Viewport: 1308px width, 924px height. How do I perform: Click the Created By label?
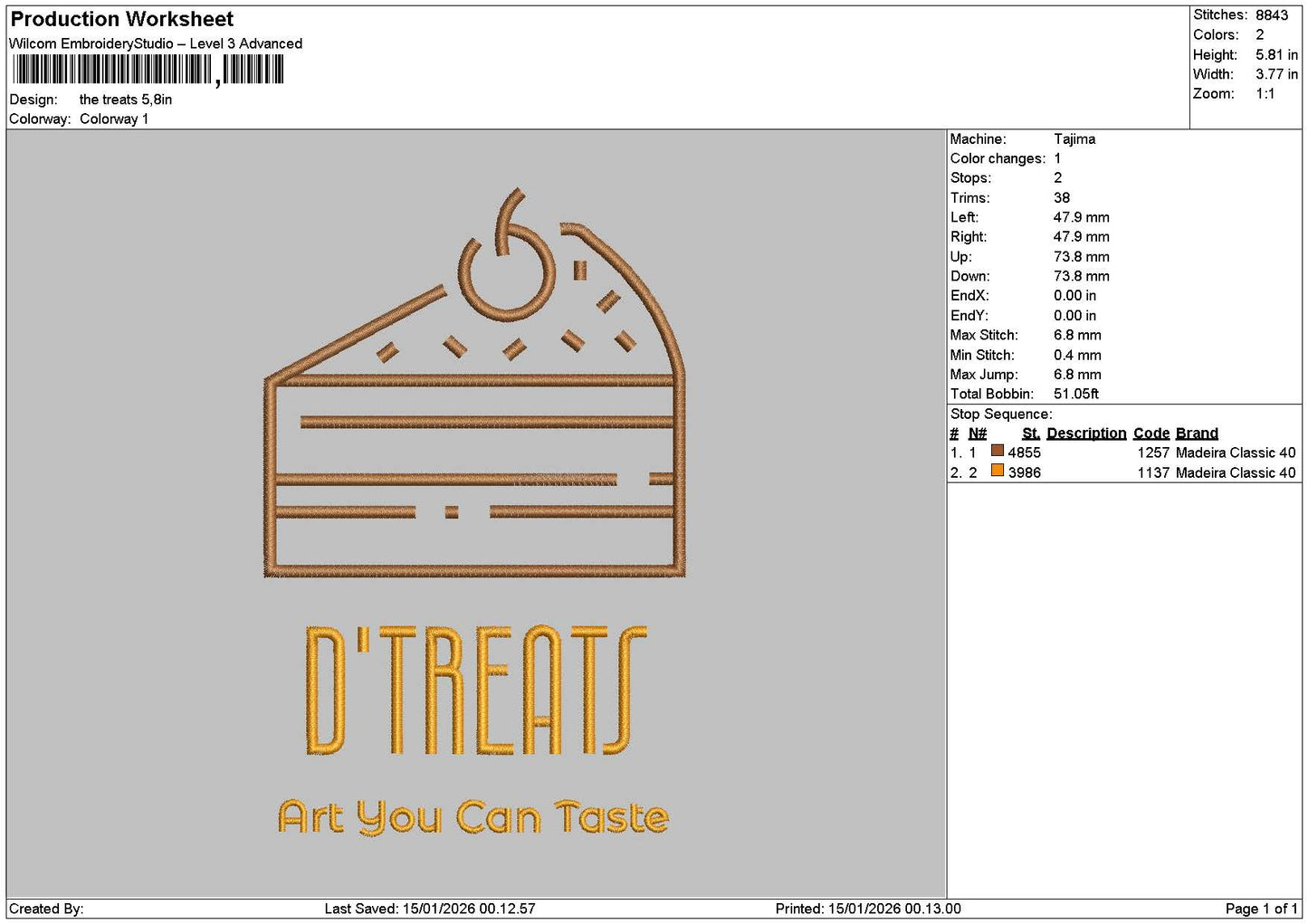click(x=46, y=909)
